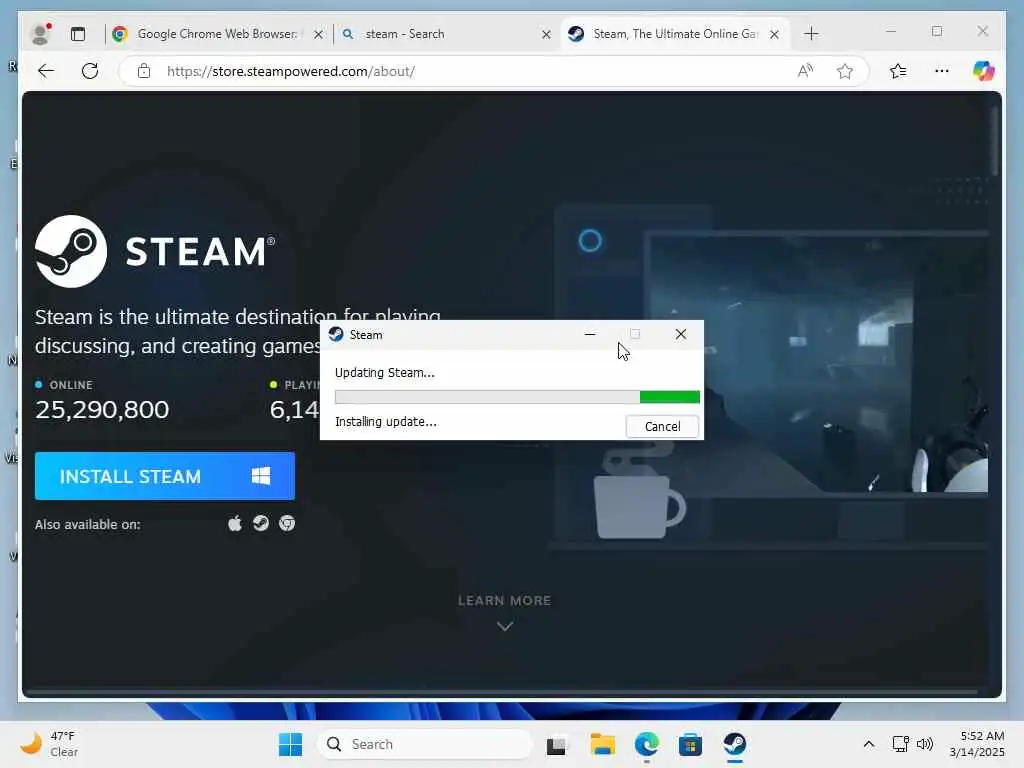Open Task View on taskbar
The image size is (1024, 768).
556,744
